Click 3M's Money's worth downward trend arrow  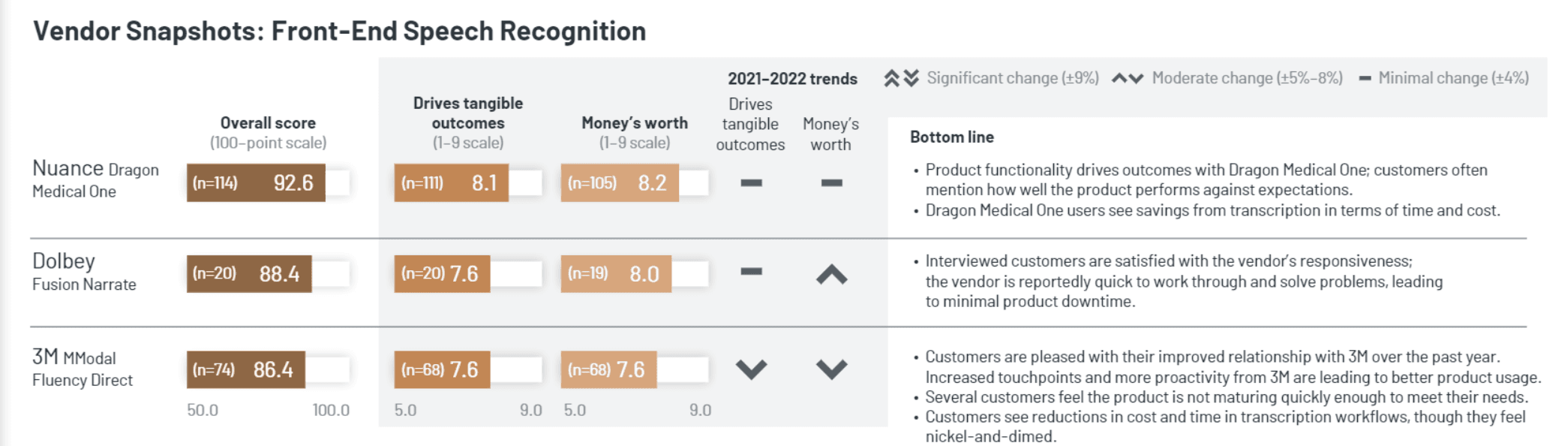click(x=831, y=369)
